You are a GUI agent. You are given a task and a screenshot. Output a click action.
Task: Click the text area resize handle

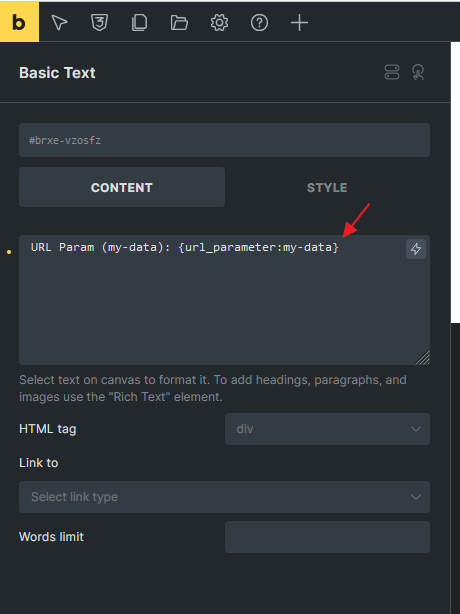click(423, 358)
